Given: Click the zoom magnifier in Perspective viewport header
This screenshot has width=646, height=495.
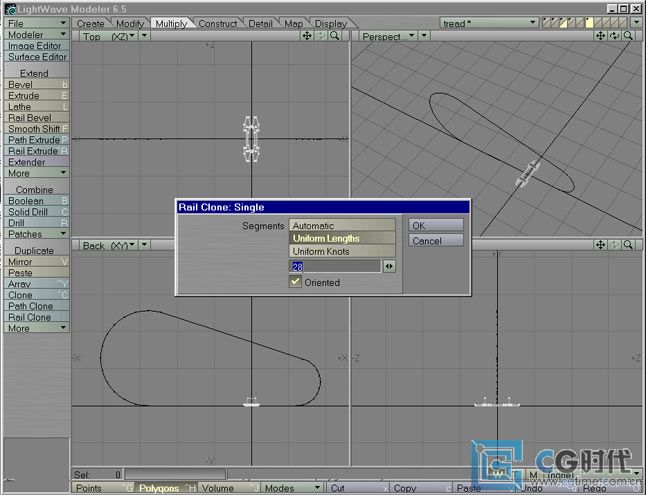Looking at the screenshot, I should click(628, 36).
